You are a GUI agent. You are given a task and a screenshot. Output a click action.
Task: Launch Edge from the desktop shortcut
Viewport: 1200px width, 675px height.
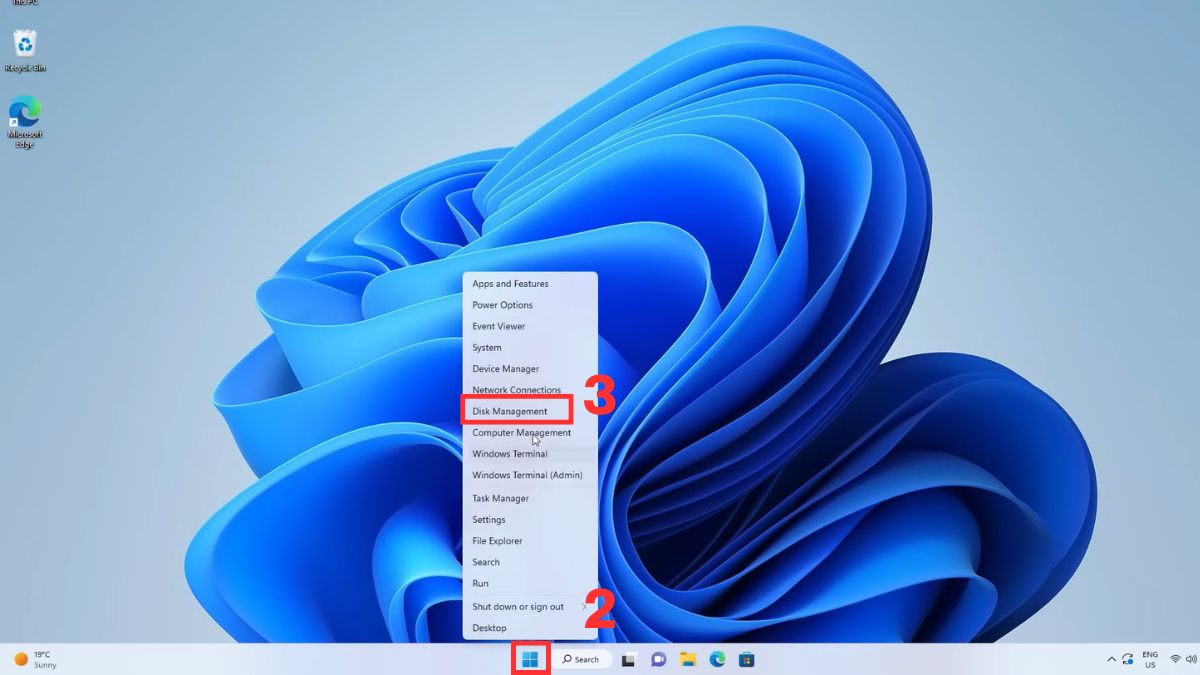point(25,110)
